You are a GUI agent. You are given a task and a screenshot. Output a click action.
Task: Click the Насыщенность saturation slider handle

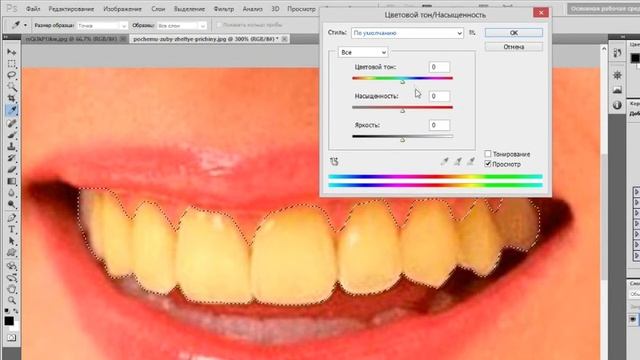pyautogui.click(x=402, y=111)
